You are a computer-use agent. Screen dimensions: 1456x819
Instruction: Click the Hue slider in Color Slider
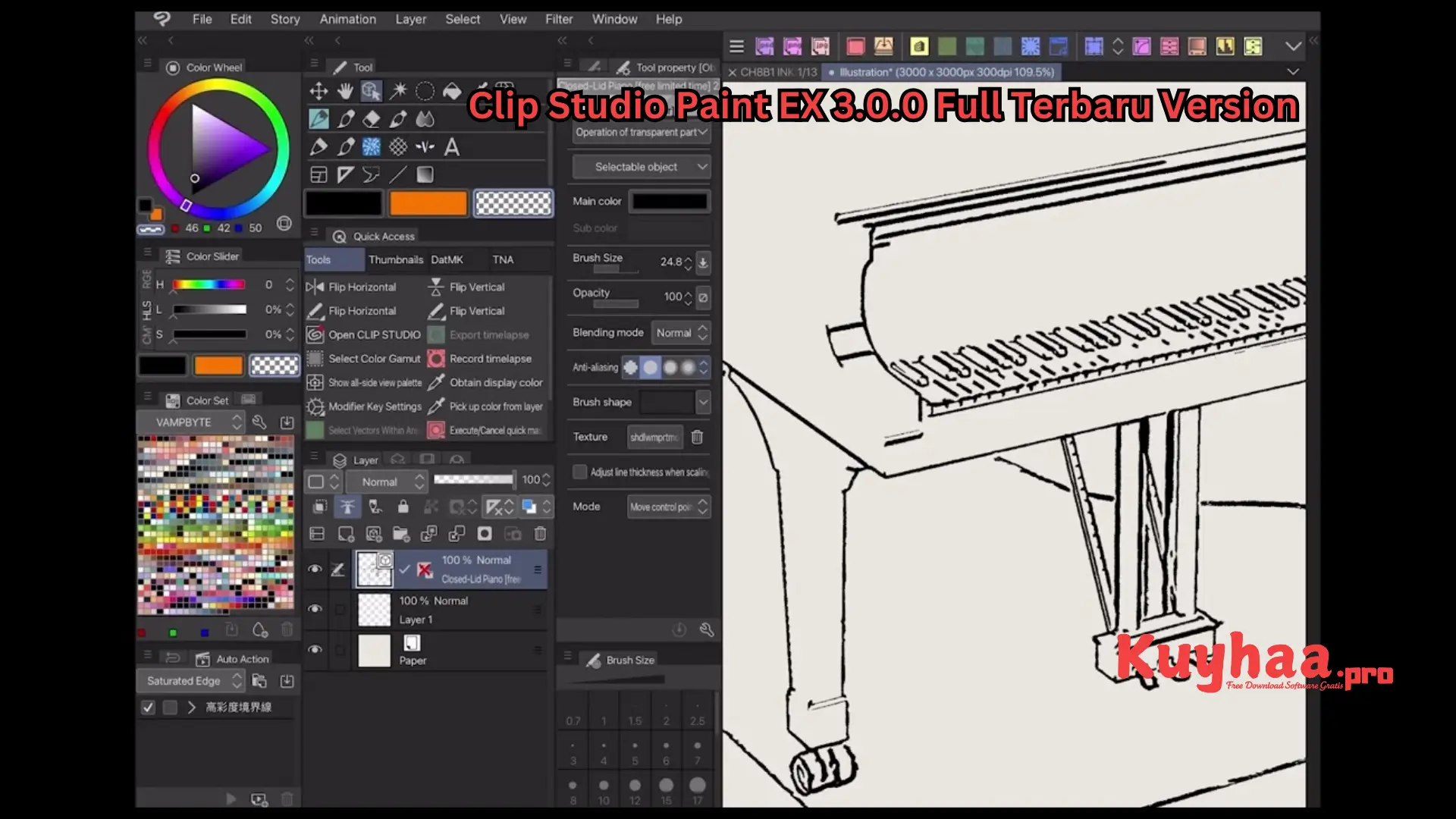209,284
